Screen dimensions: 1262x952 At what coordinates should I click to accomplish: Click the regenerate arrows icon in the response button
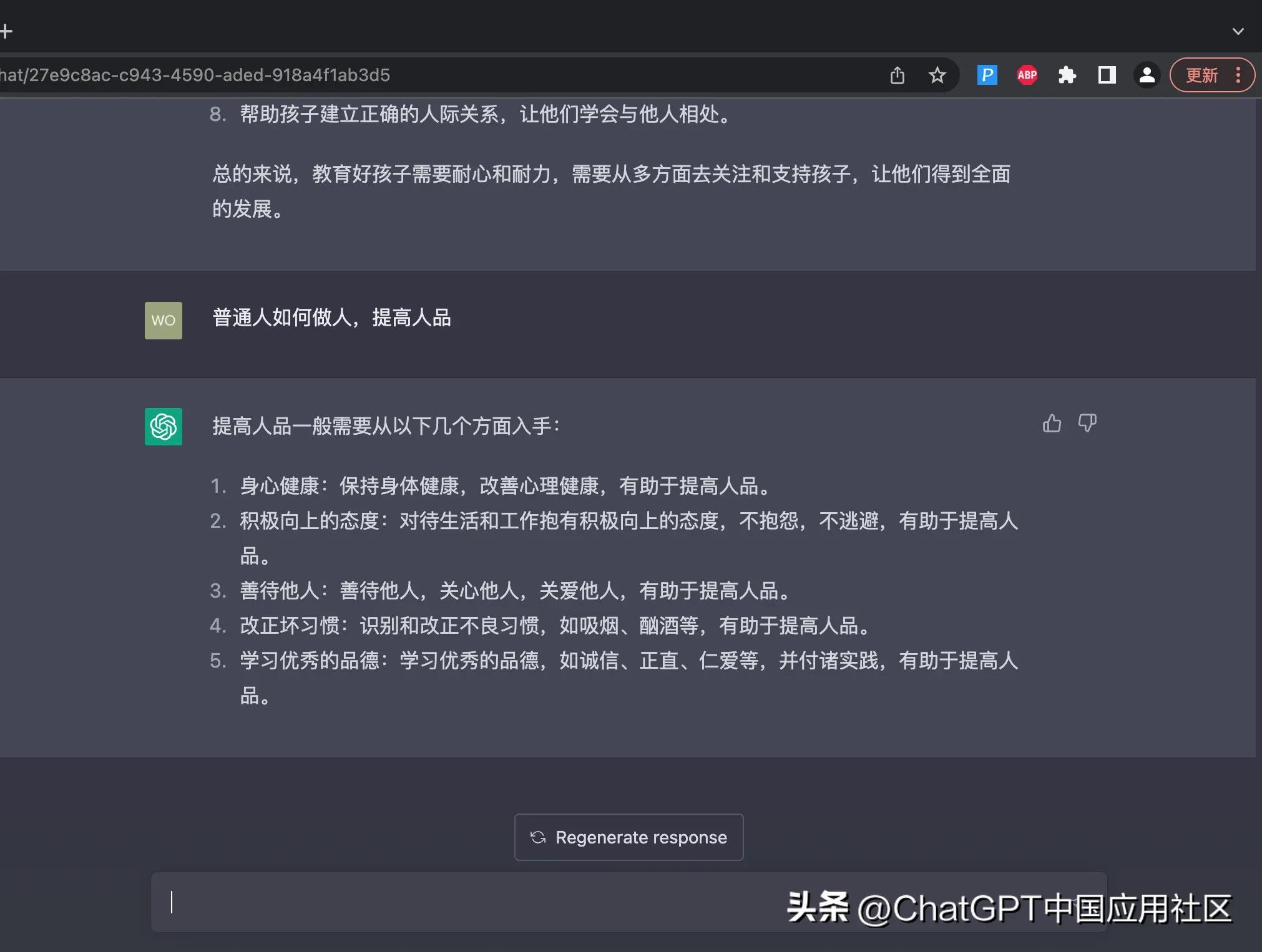pyautogui.click(x=537, y=837)
